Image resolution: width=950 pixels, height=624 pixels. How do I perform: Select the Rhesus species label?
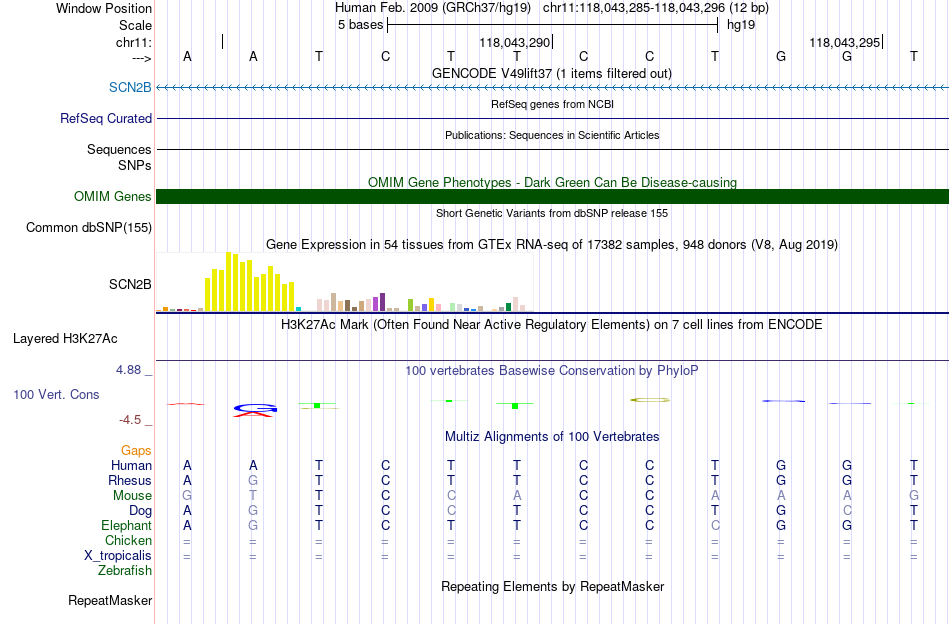click(130, 480)
